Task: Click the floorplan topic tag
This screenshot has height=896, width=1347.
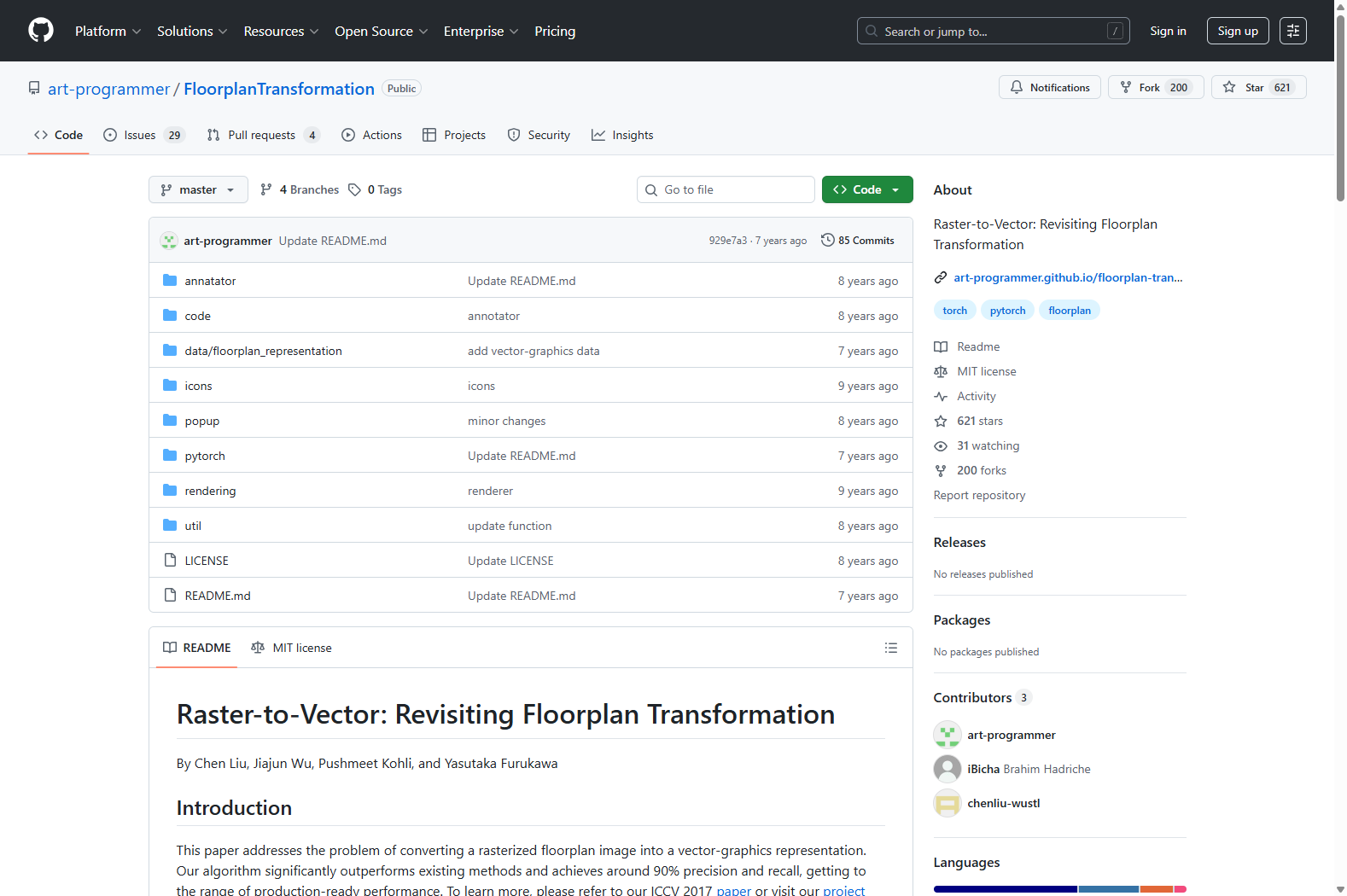Action: [1070, 311]
